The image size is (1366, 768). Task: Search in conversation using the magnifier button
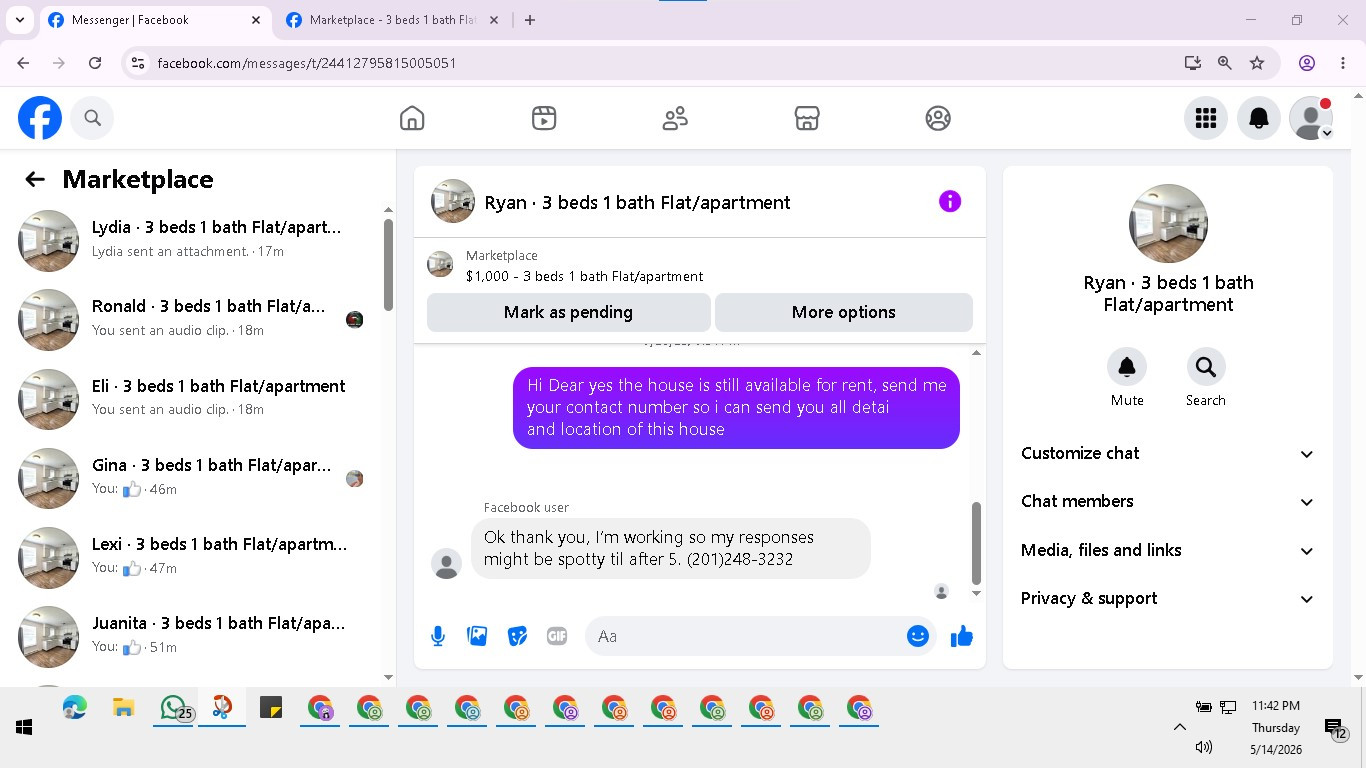1206,367
